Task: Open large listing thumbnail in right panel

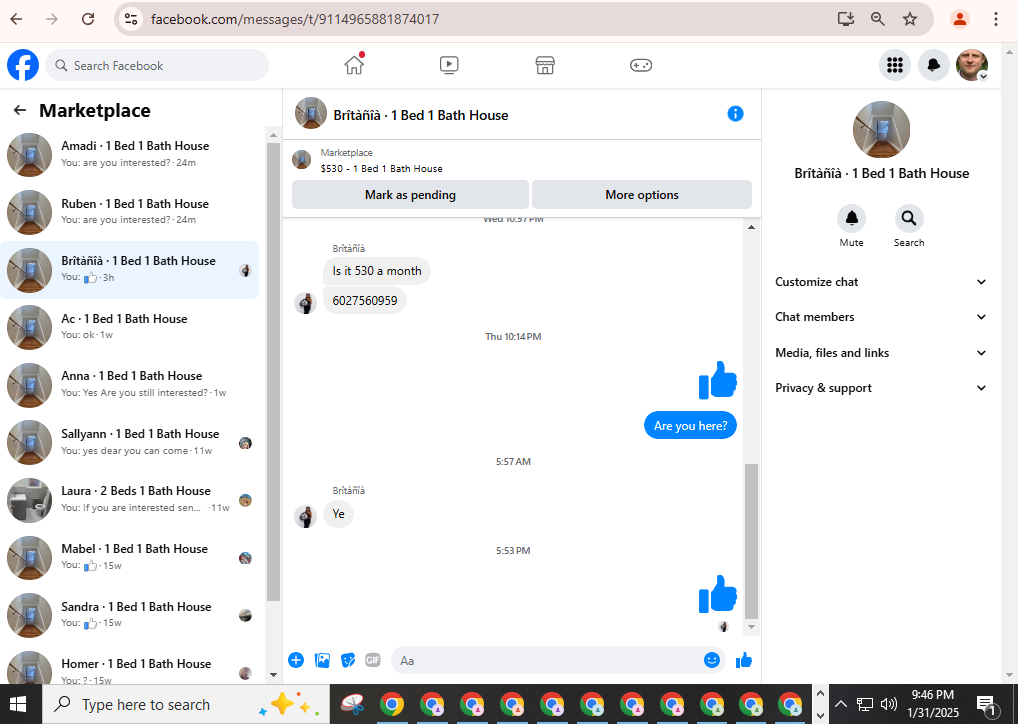Action: pyautogui.click(x=881, y=129)
